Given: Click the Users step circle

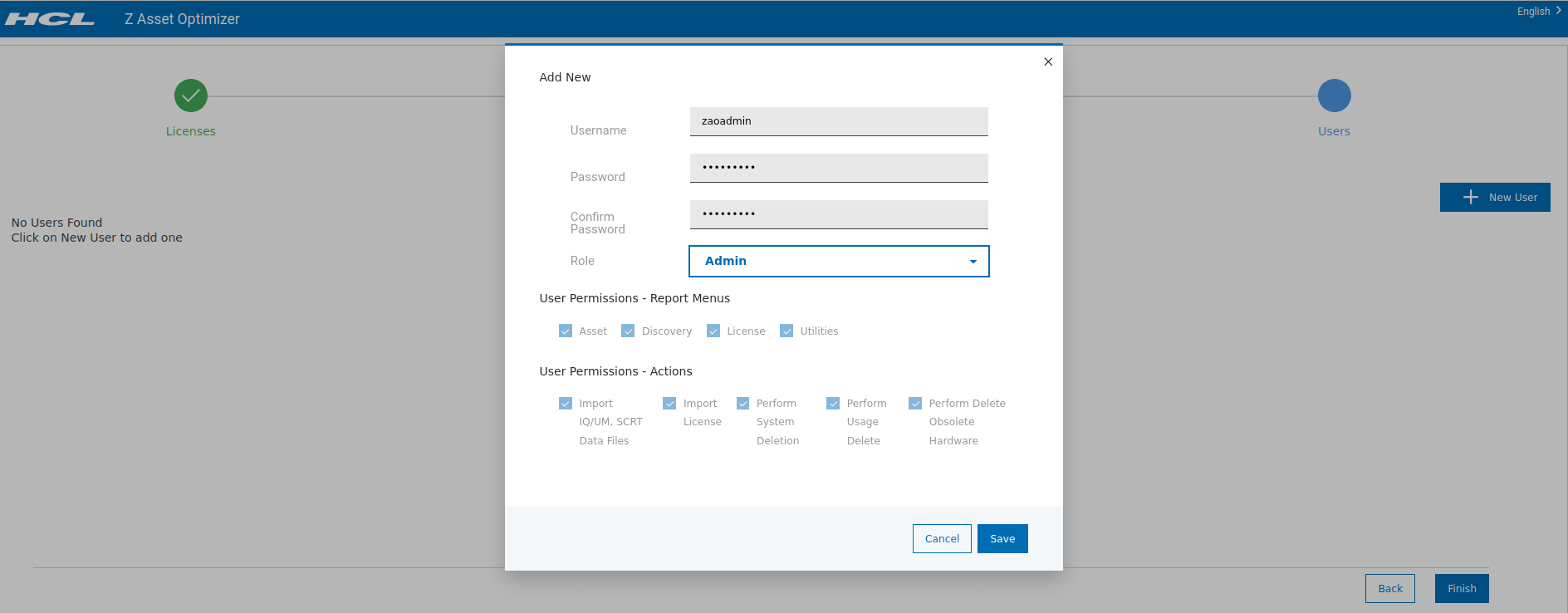Looking at the screenshot, I should 1334,96.
